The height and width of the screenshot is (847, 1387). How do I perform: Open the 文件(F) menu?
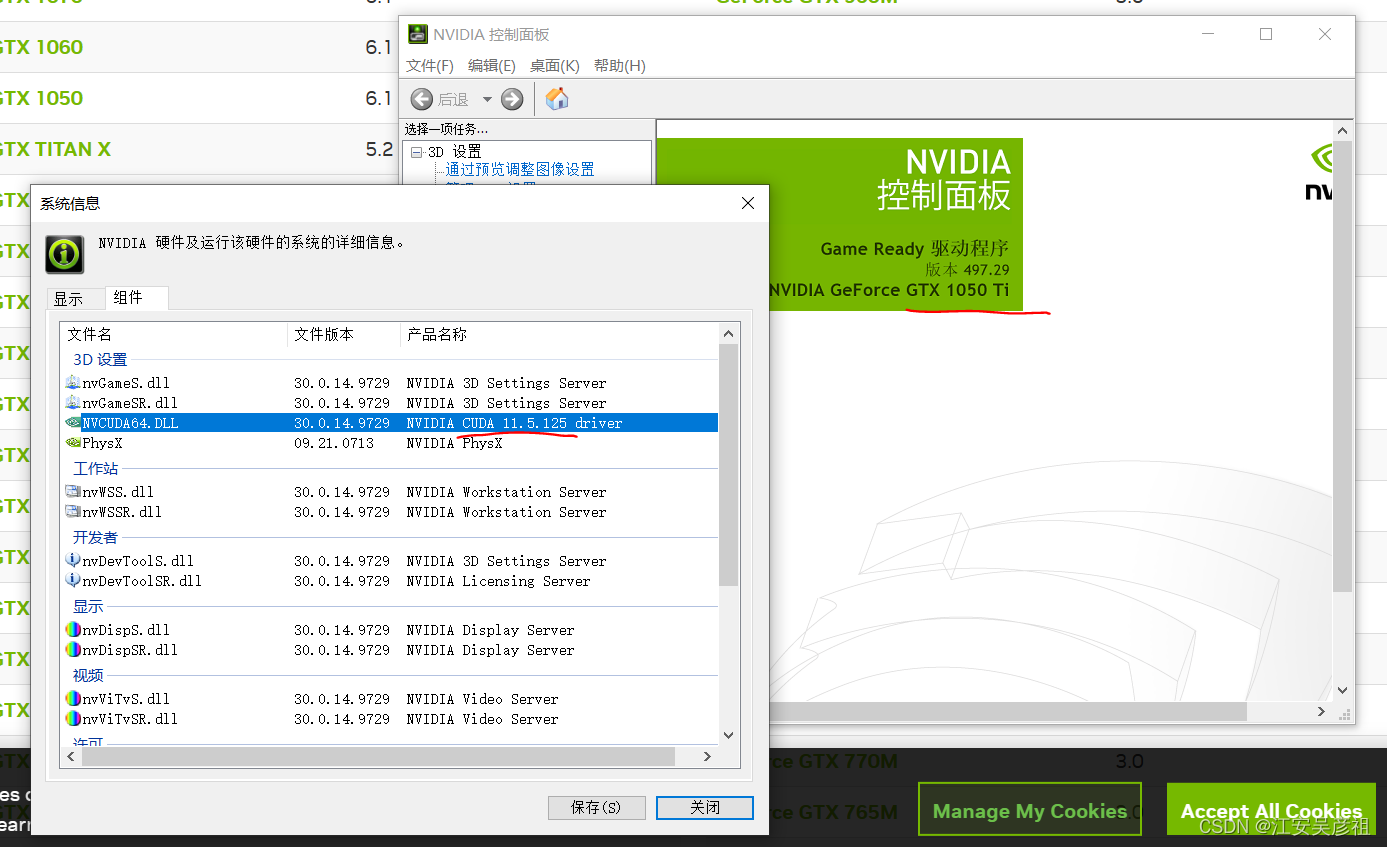(x=430, y=66)
